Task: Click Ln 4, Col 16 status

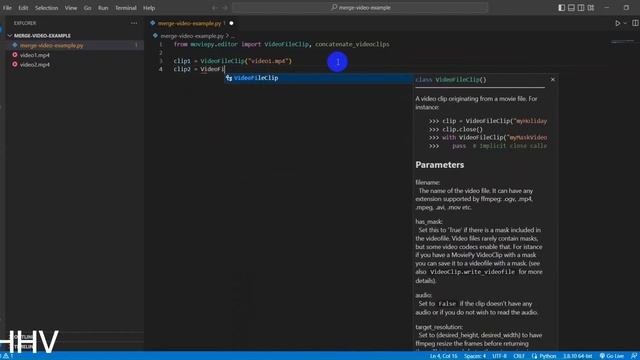Action: tap(443, 356)
